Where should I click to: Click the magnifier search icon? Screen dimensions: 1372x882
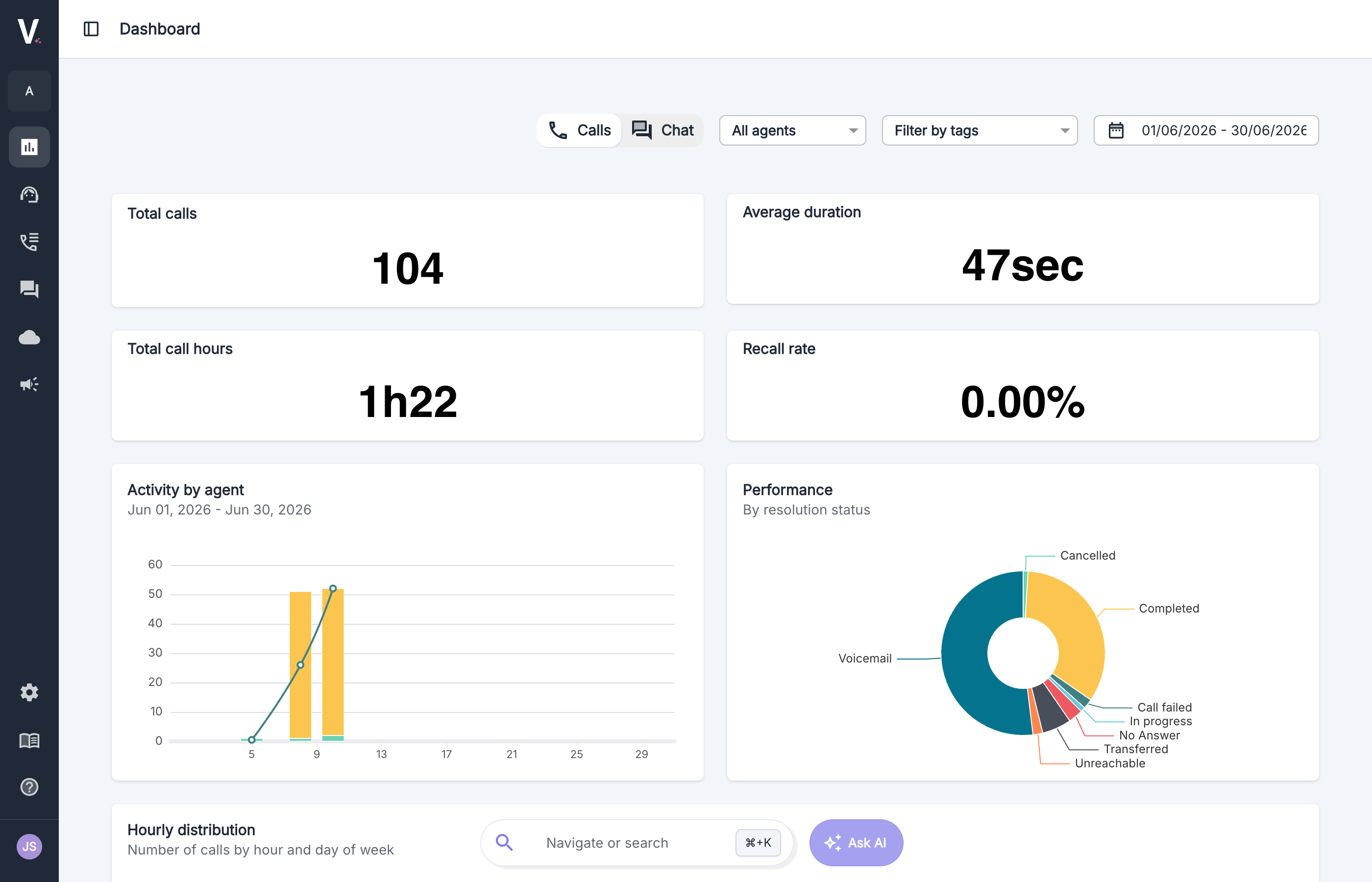[x=504, y=842]
